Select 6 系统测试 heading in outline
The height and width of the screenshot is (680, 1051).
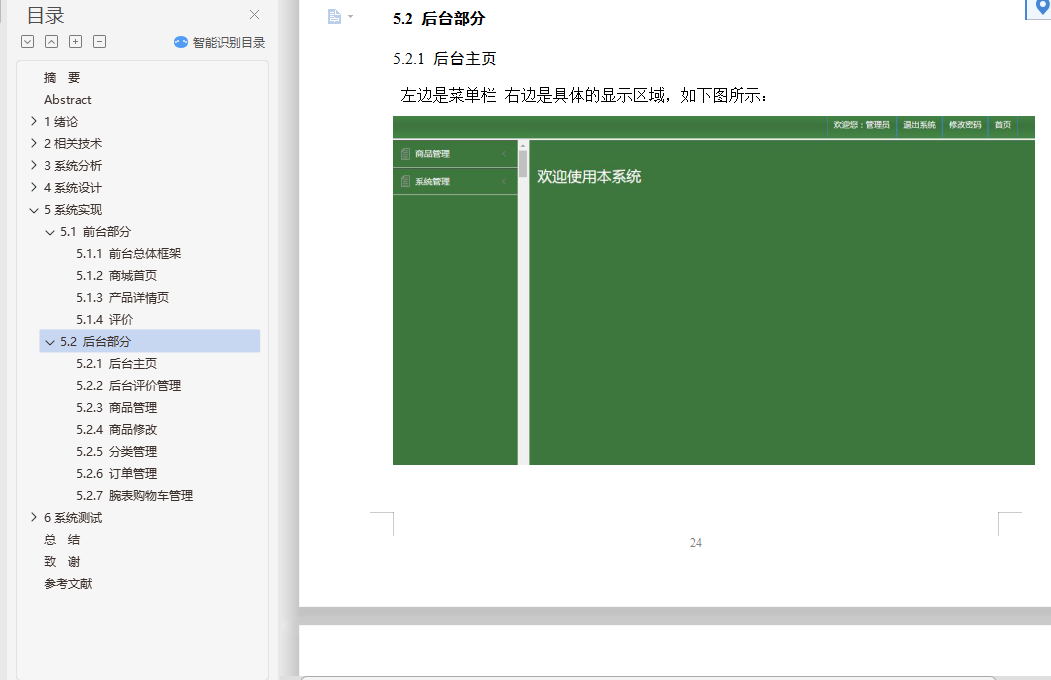pos(73,518)
